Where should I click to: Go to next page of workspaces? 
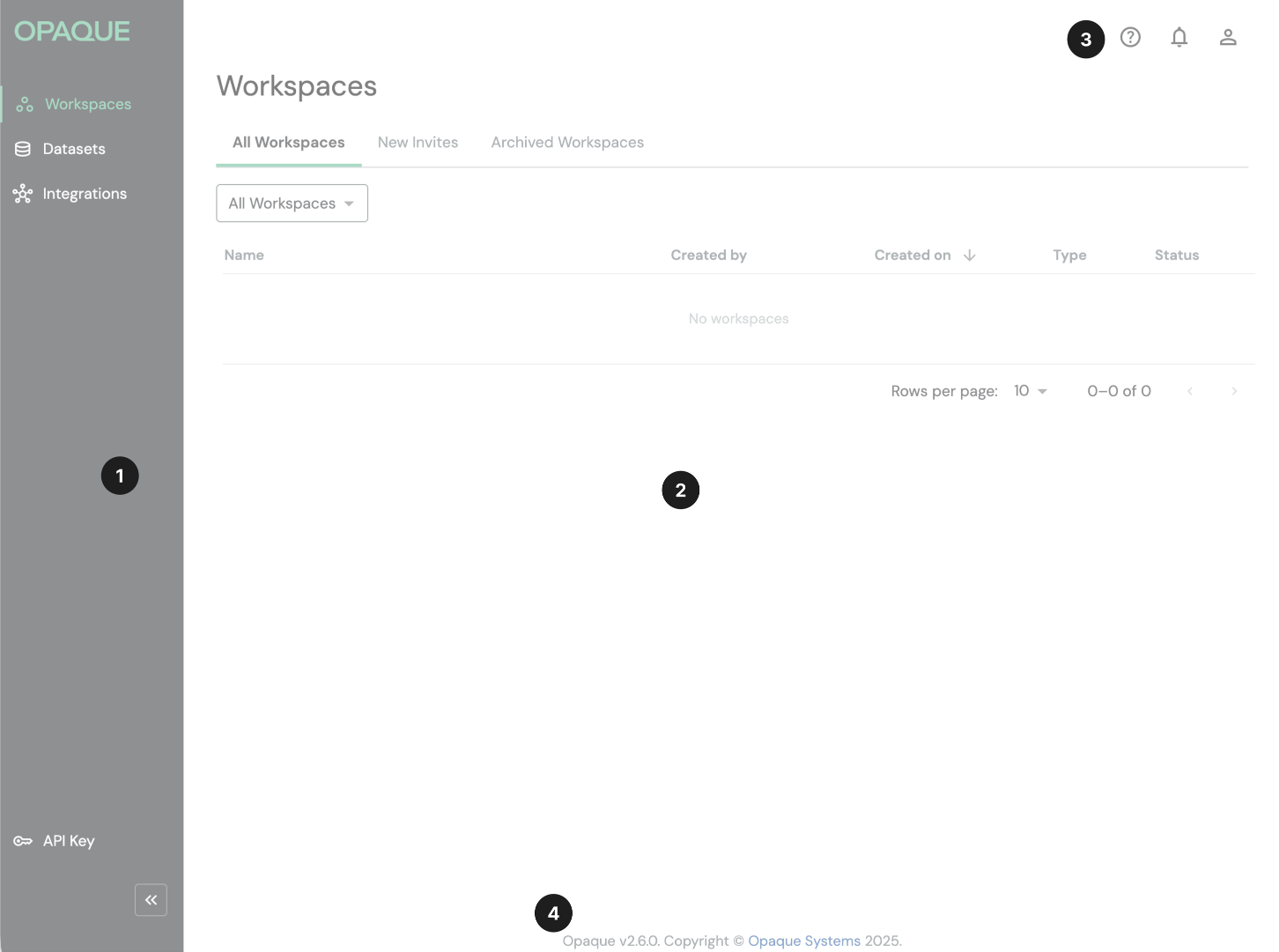(1234, 391)
